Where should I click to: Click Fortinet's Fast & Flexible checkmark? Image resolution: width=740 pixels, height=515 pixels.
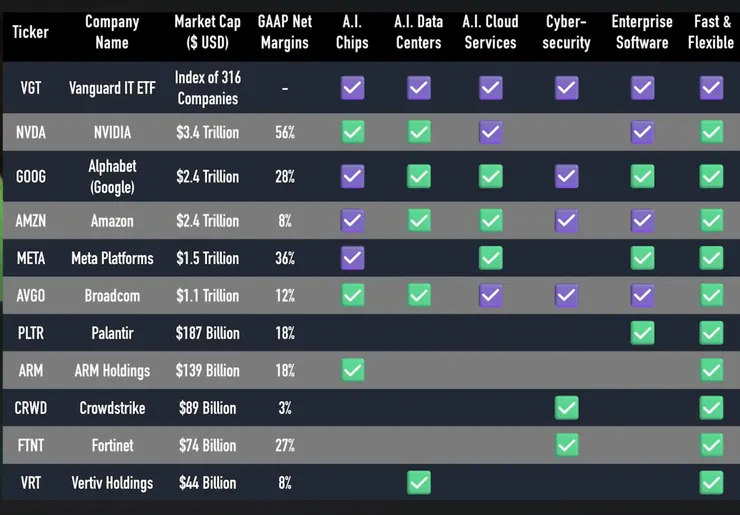(x=711, y=445)
